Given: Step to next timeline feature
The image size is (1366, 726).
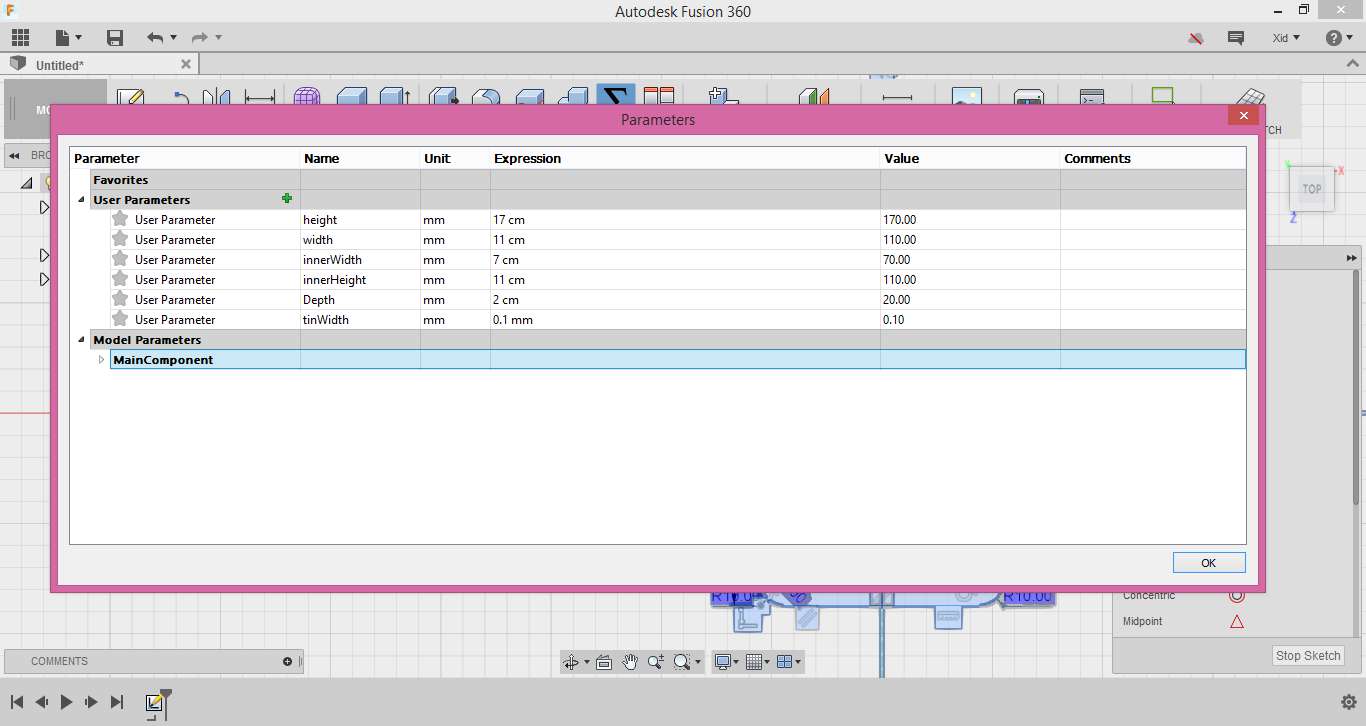Looking at the screenshot, I should click(92, 702).
